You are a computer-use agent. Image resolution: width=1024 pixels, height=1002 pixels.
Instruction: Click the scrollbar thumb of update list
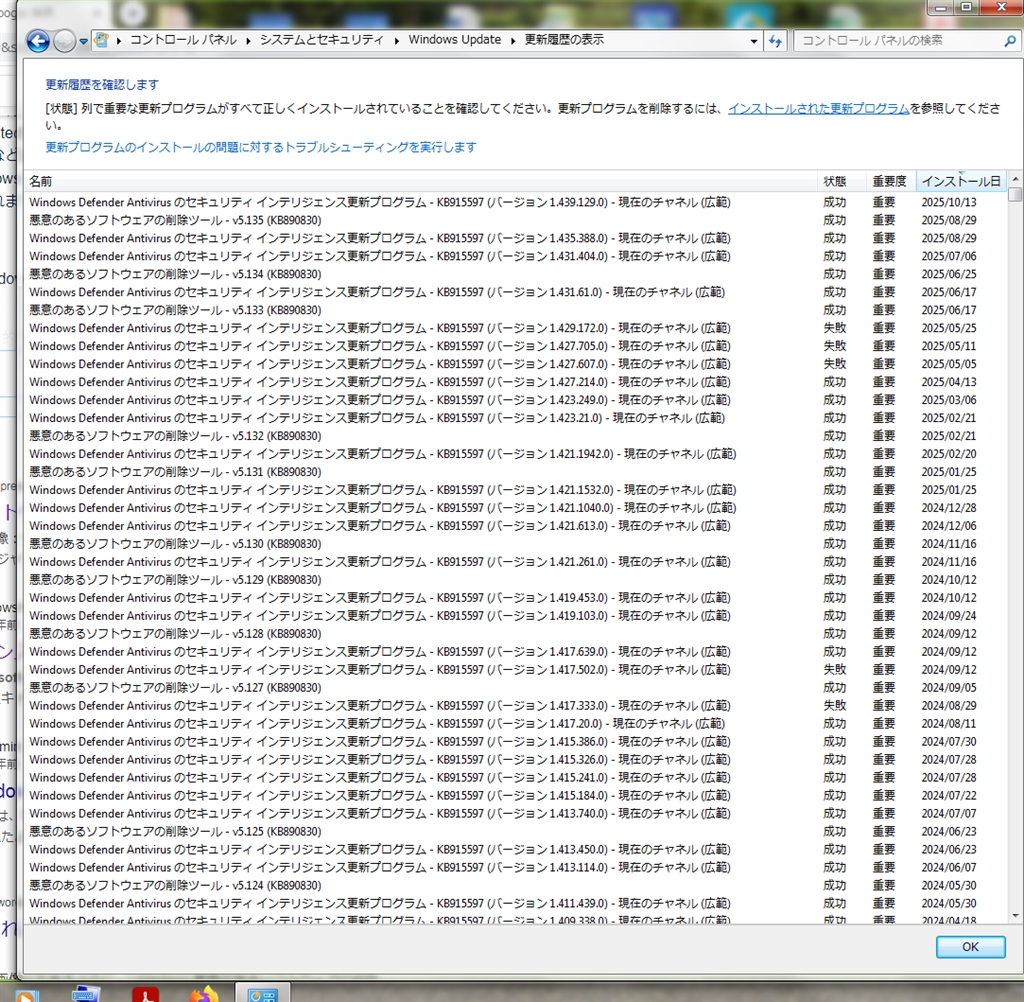1015,195
